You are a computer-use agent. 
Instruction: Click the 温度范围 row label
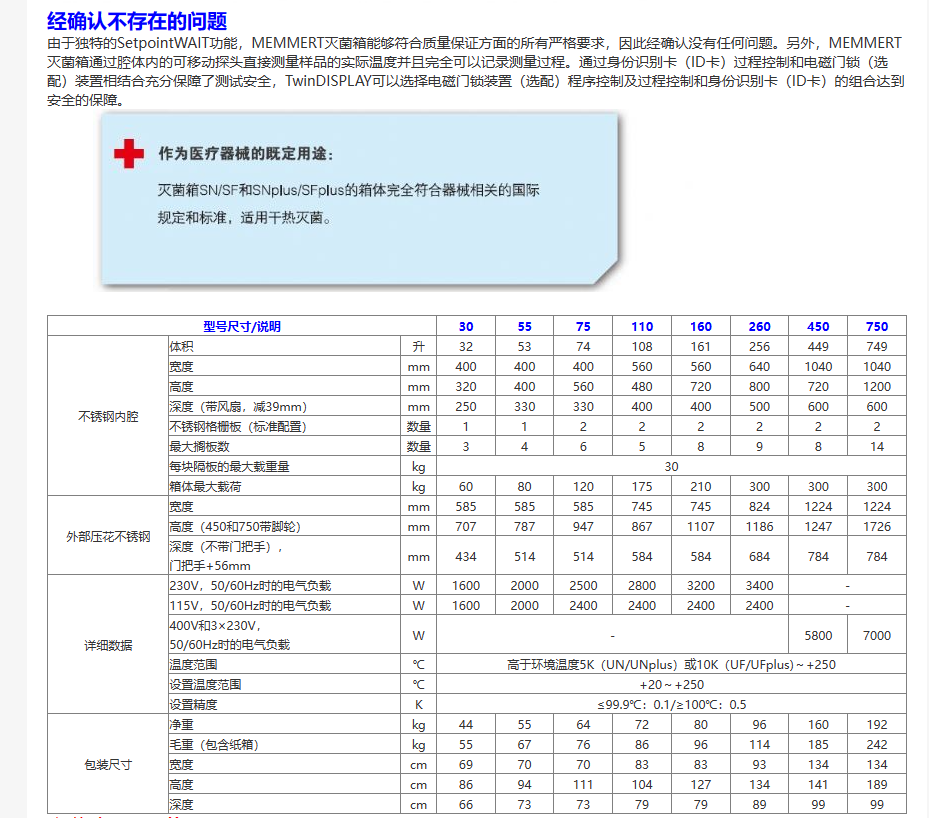(193, 665)
